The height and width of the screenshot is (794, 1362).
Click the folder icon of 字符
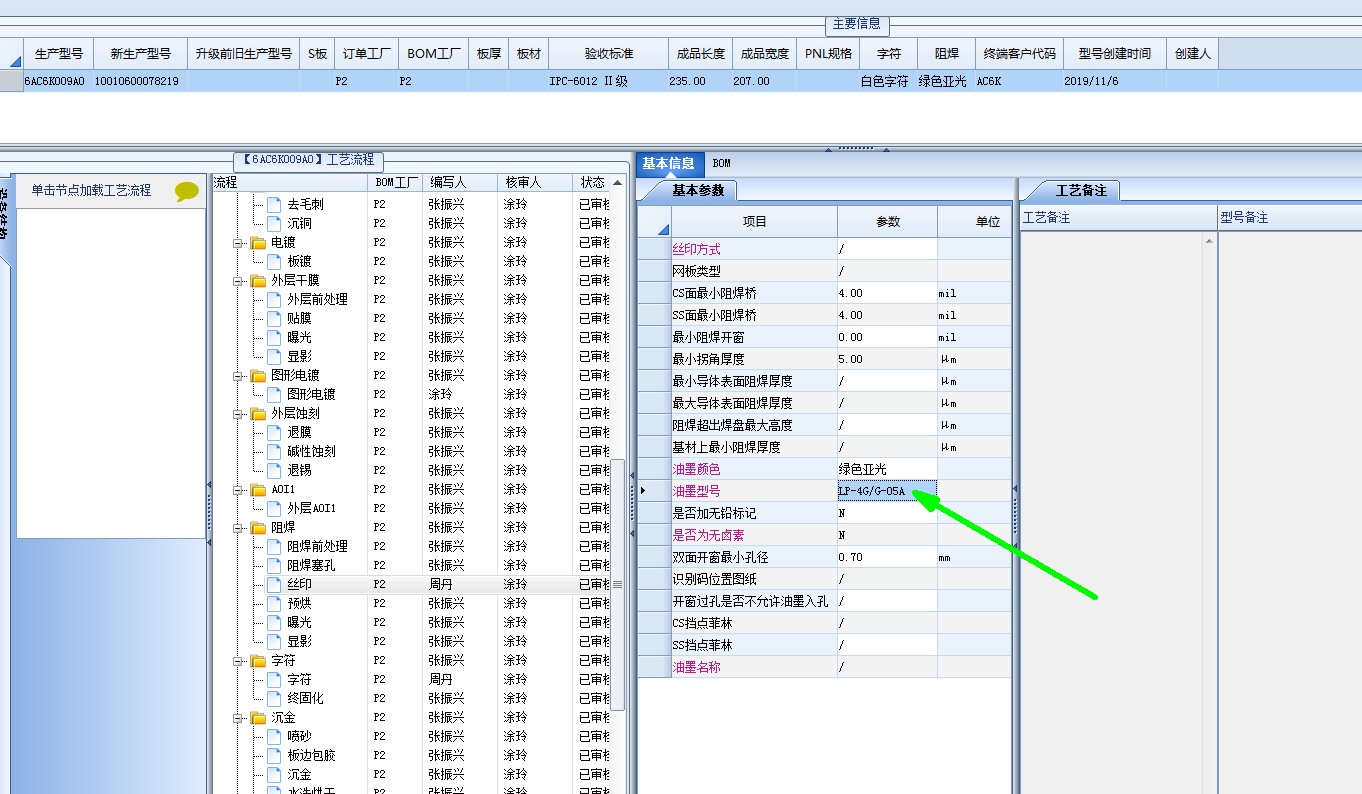tap(258, 660)
